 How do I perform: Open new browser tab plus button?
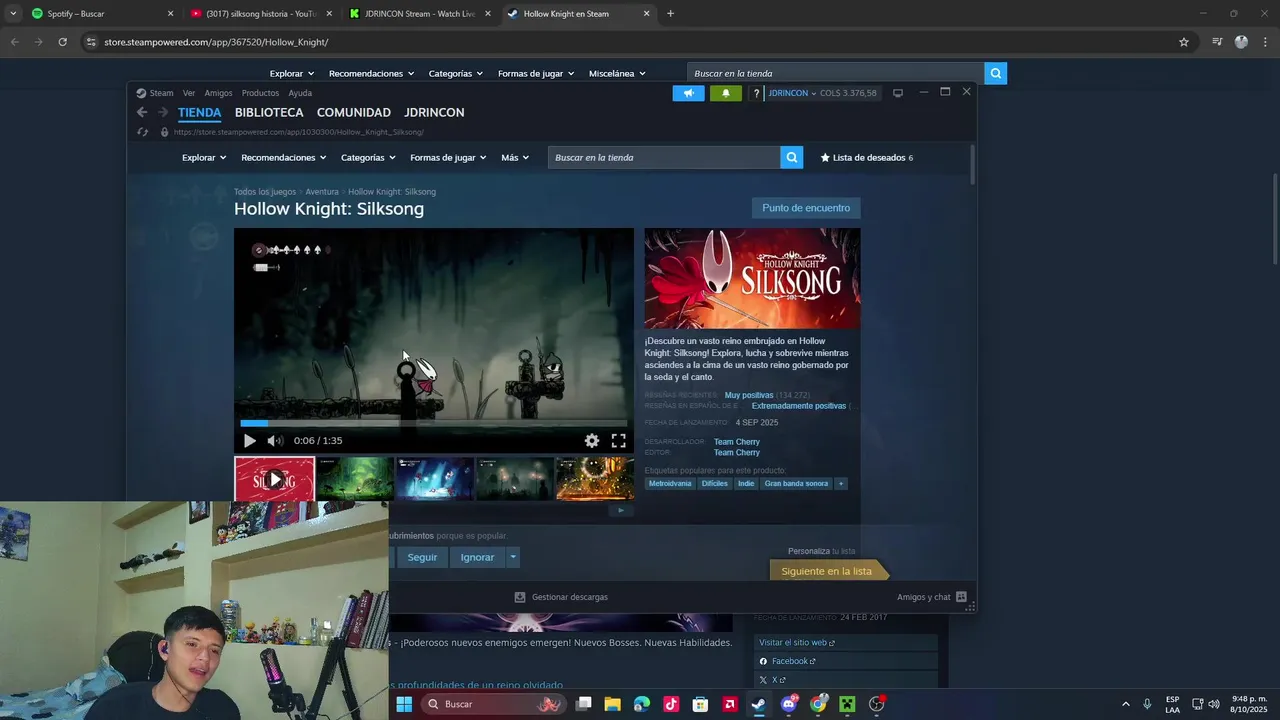[670, 14]
